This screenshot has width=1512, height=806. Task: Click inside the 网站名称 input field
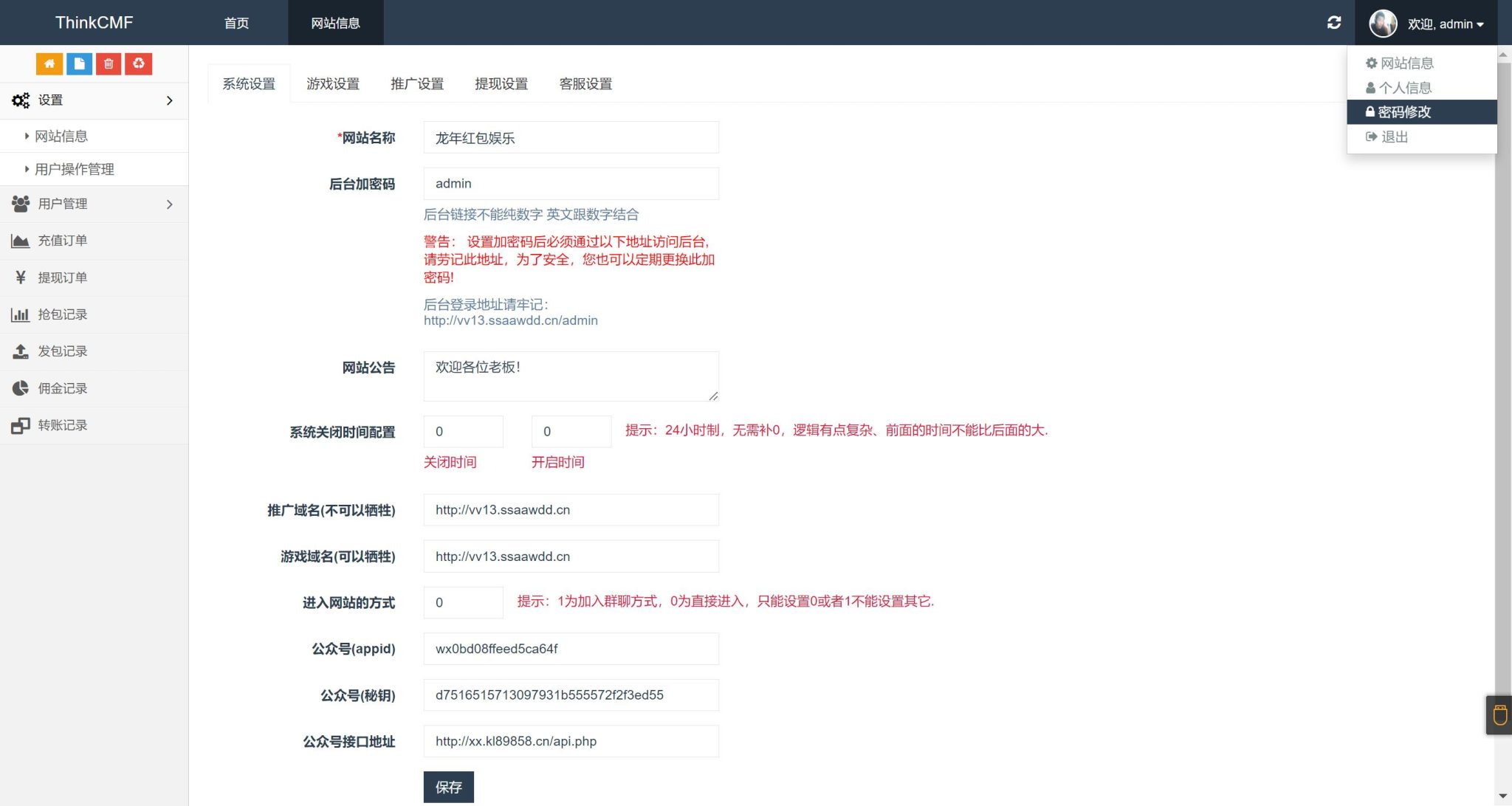point(570,137)
